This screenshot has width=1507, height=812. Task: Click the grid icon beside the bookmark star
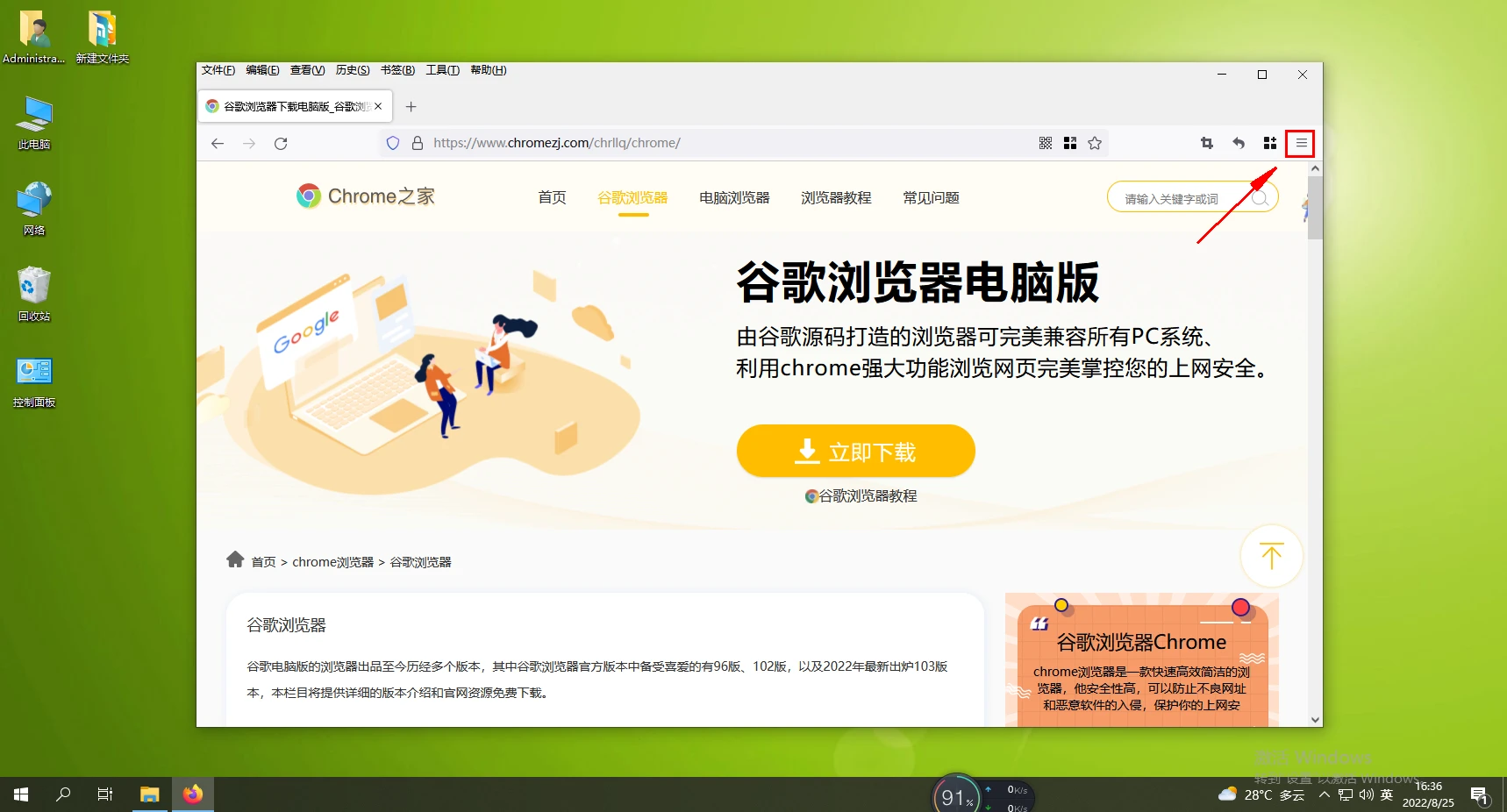(x=1070, y=143)
